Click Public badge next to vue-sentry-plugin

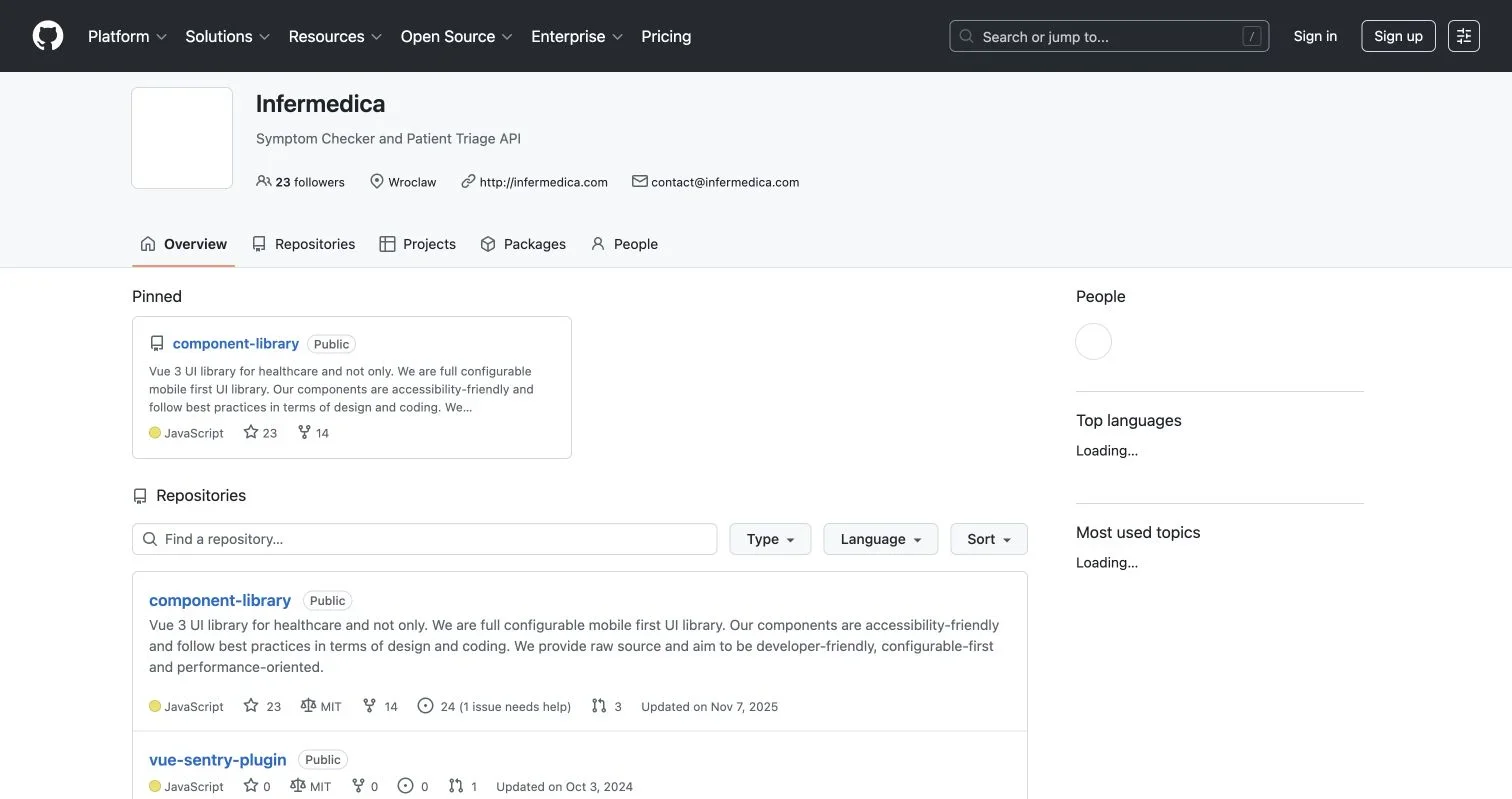click(x=323, y=760)
